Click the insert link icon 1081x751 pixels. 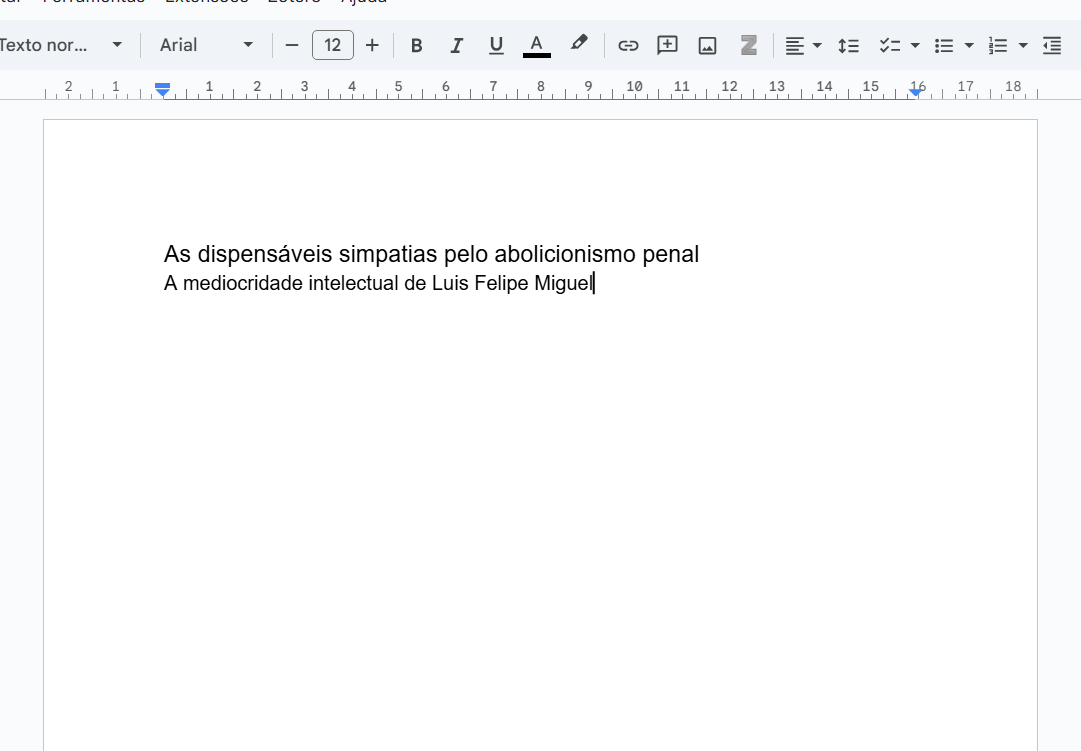point(628,45)
